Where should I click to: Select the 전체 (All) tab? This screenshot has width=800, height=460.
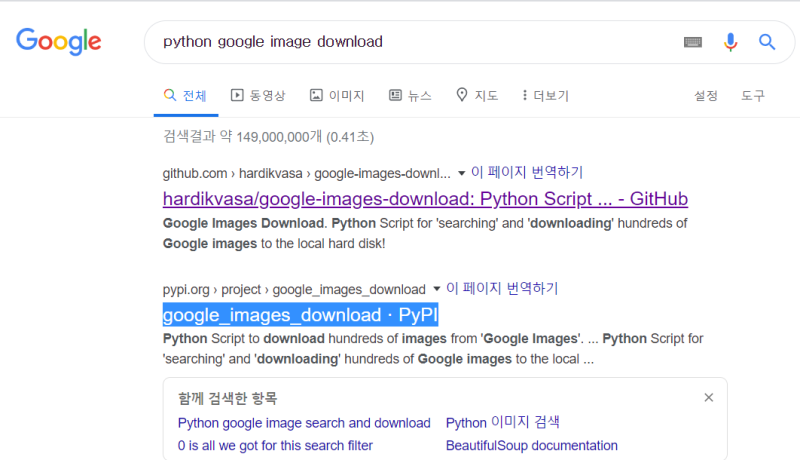pyautogui.click(x=185, y=95)
